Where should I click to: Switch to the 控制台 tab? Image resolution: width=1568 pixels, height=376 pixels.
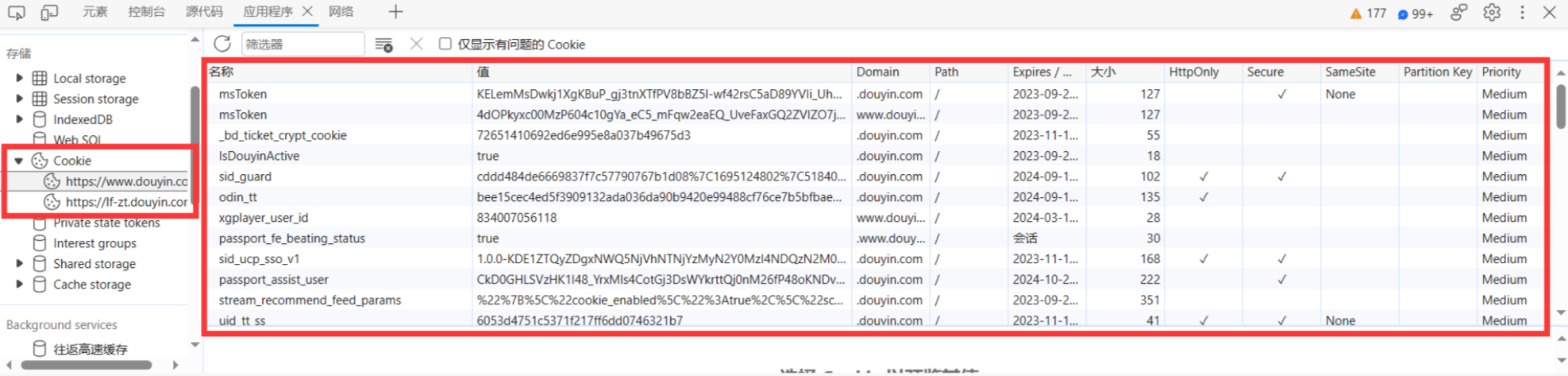pyautogui.click(x=147, y=12)
